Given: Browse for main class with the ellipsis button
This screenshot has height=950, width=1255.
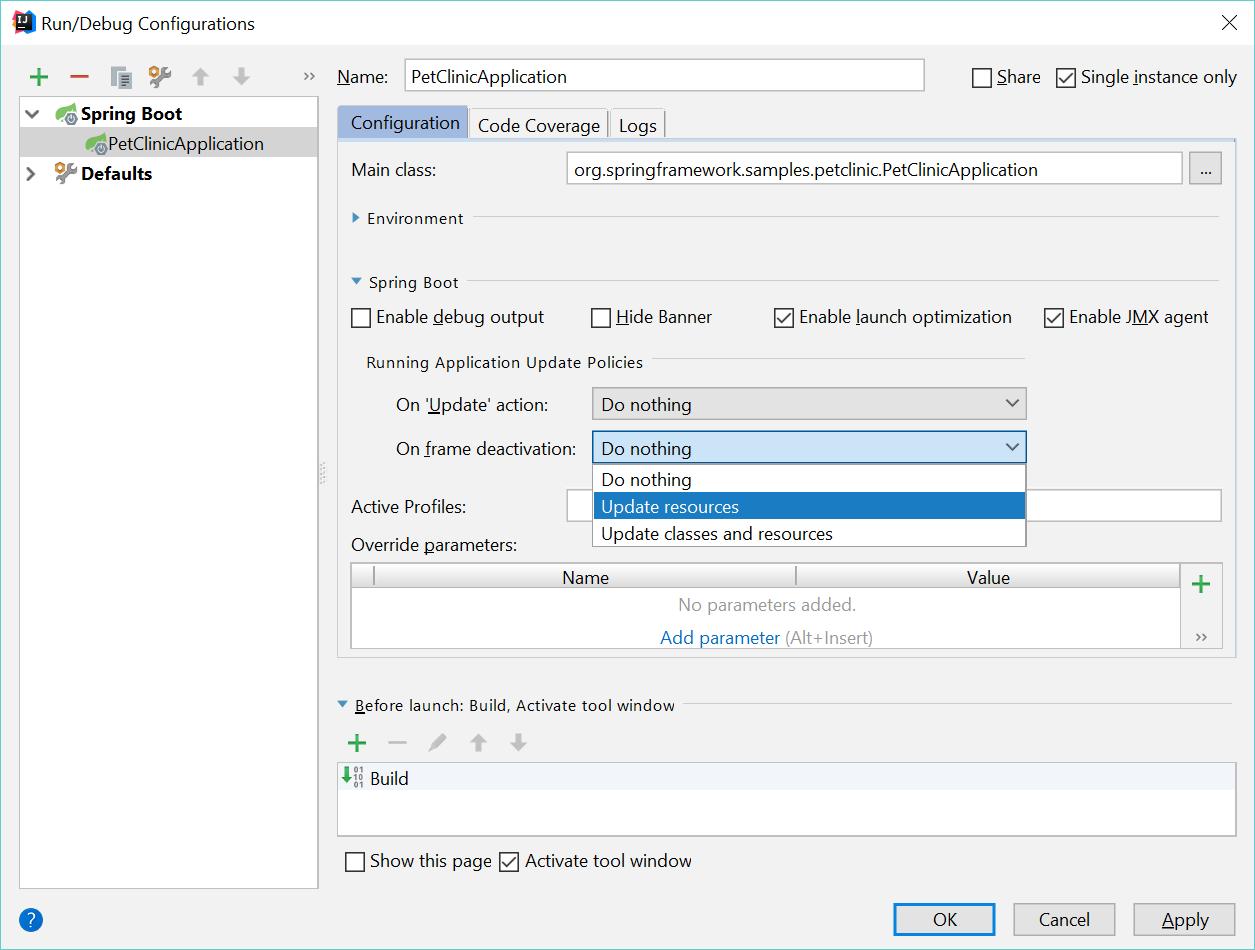Looking at the screenshot, I should tap(1205, 169).
